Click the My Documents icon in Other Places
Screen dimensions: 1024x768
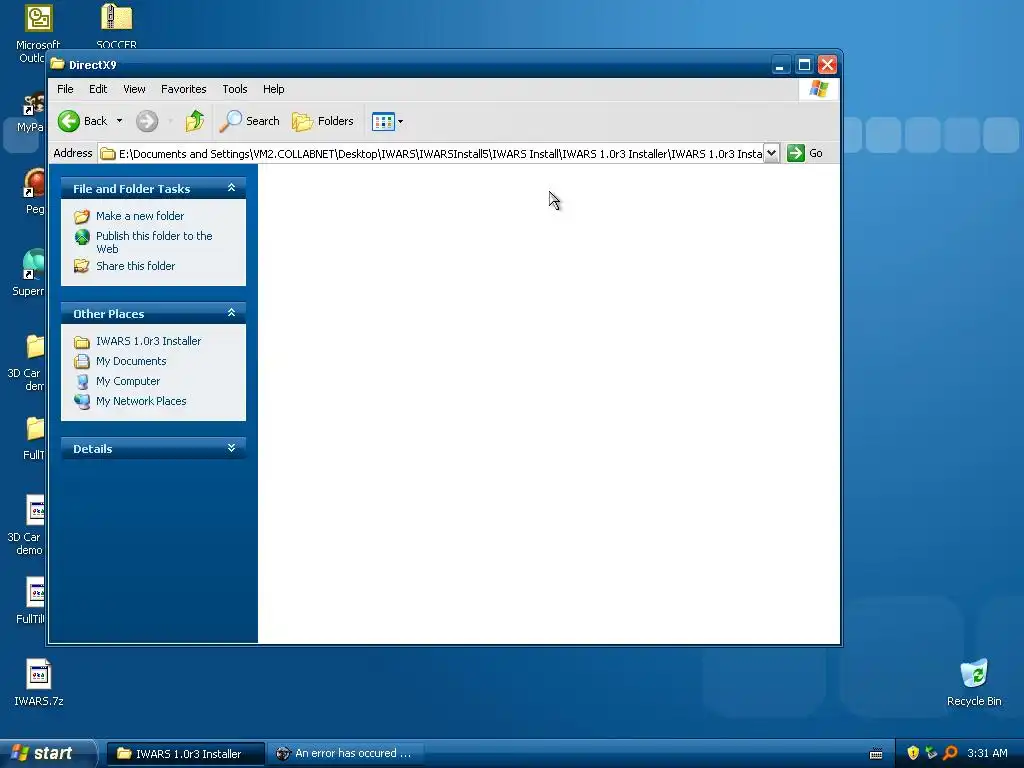pyautogui.click(x=82, y=361)
